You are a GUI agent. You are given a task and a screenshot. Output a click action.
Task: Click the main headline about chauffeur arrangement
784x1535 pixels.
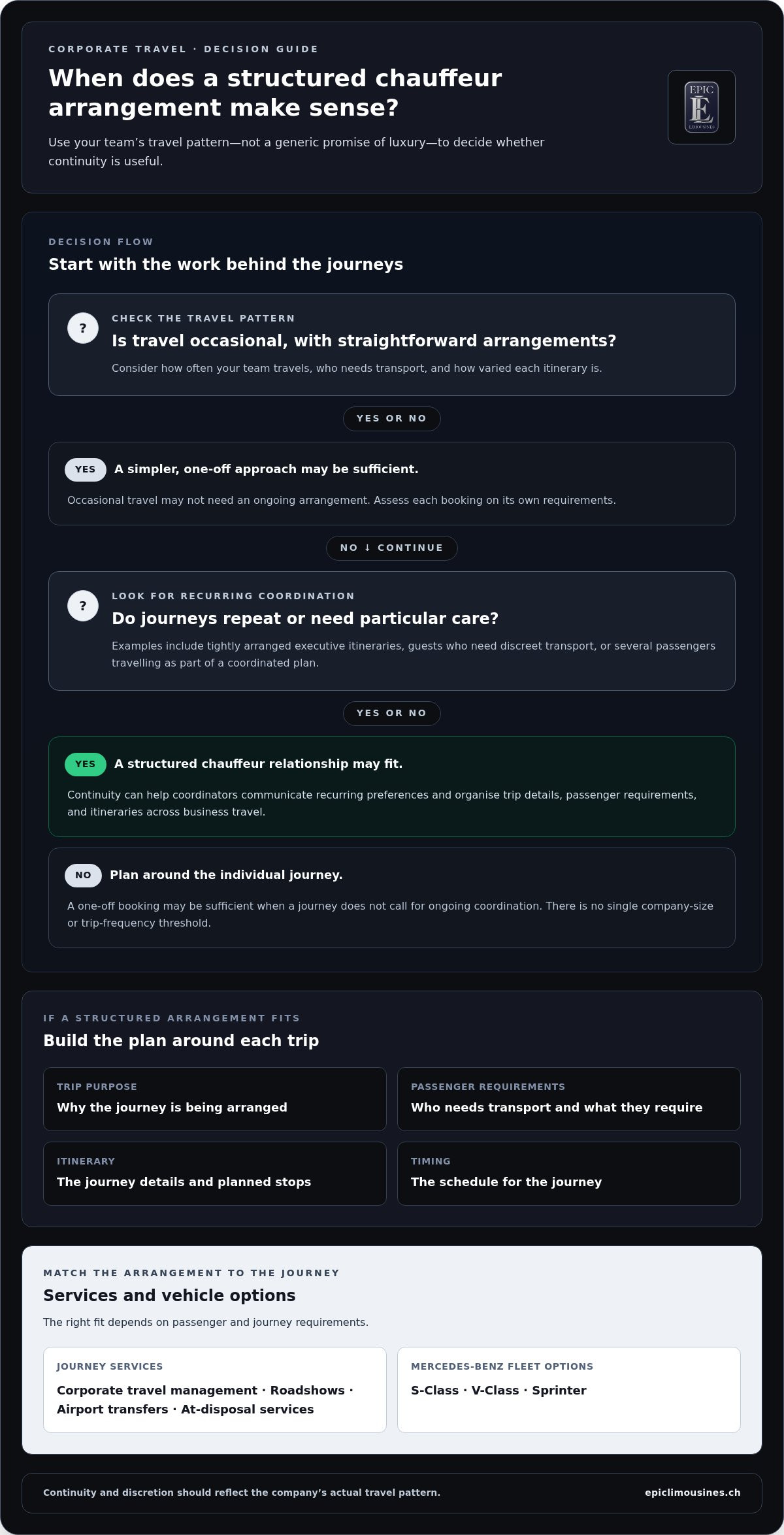tap(275, 93)
